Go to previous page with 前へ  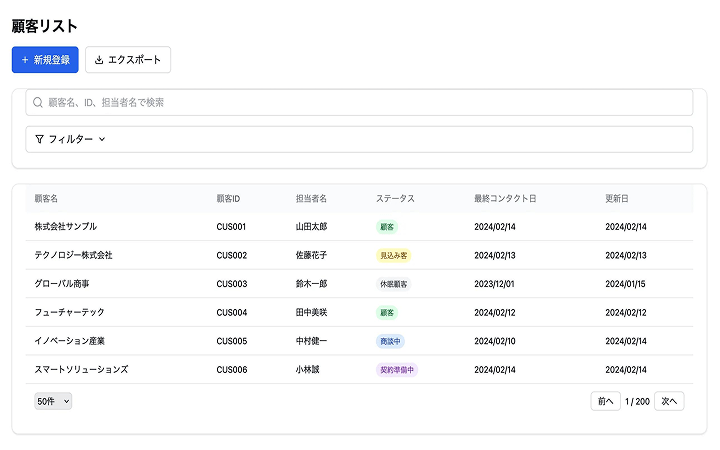pyautogui.click(x=605, y=401)
